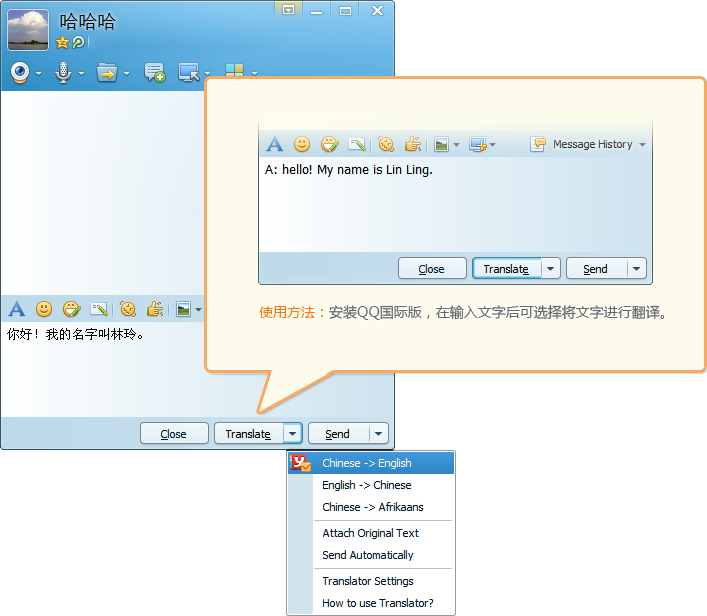Screen dimensions: 707x616
Task: Click the Close button below the Chinese message
Action: point(173,434)
